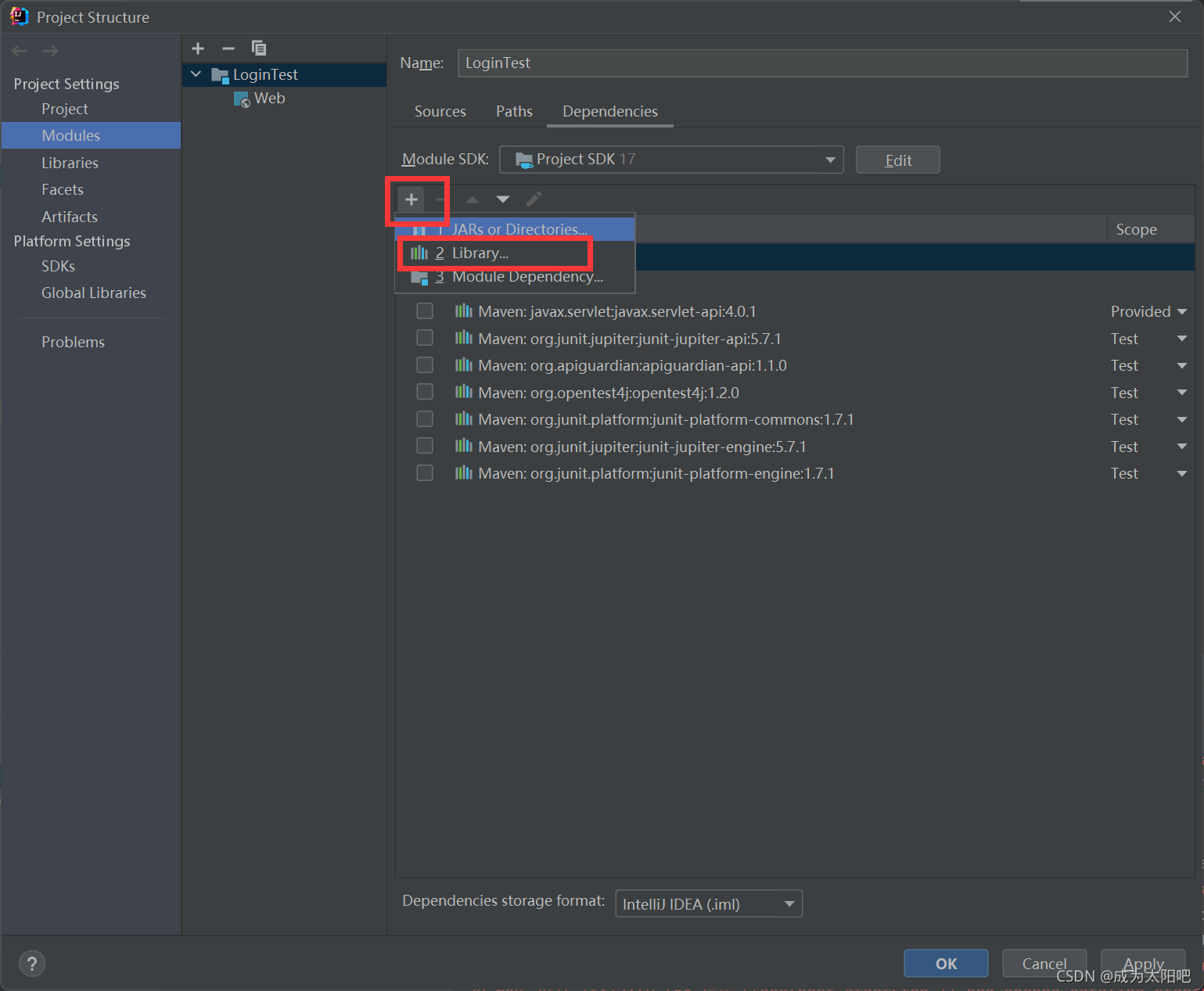Click the add module plus icon
The width and height of the screenshot is (1204, 991).
pos(198,48)
